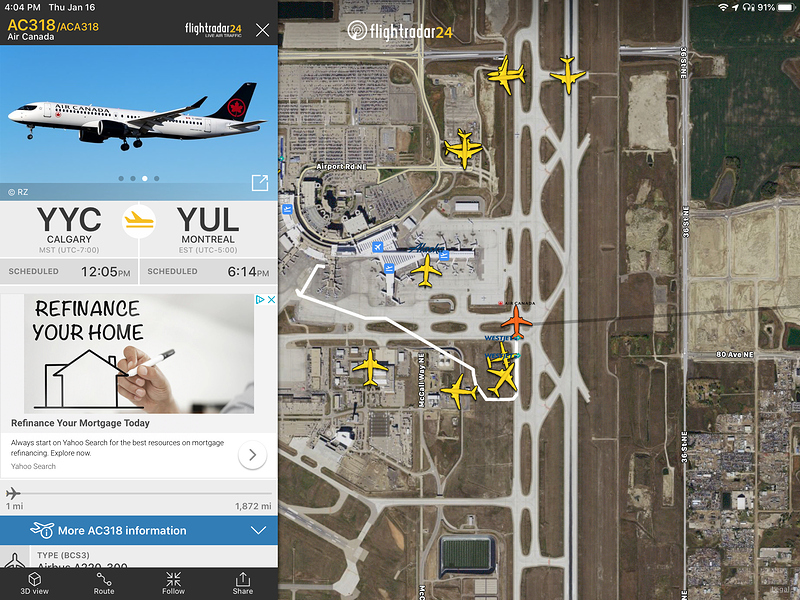Show the flight Route
Viewport: 800px width, 600px height.
104,583
